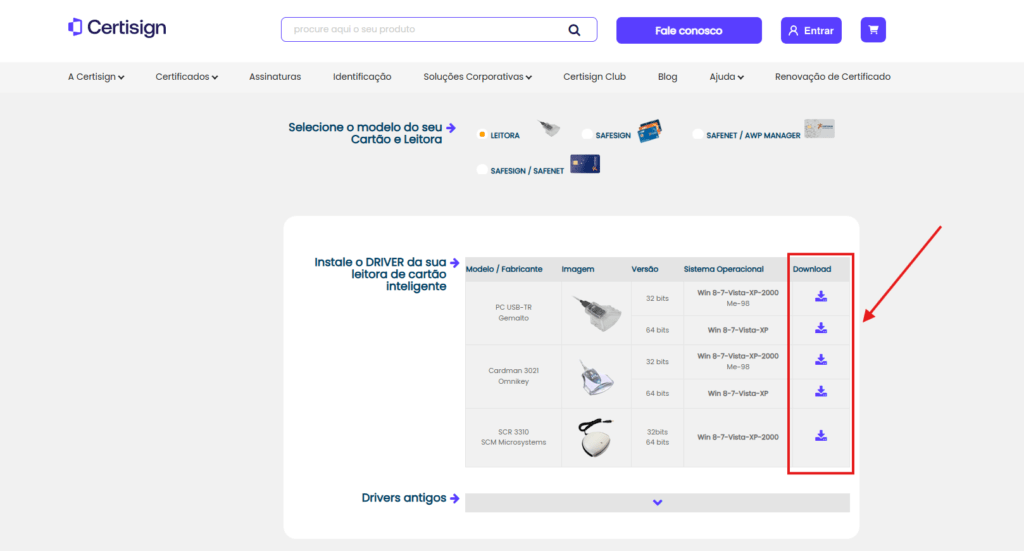Select the LEITORA radio option

(482, 134)
